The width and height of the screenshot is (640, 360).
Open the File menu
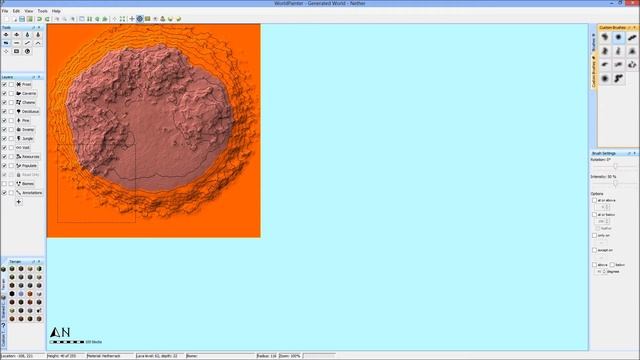pos(5,11)
